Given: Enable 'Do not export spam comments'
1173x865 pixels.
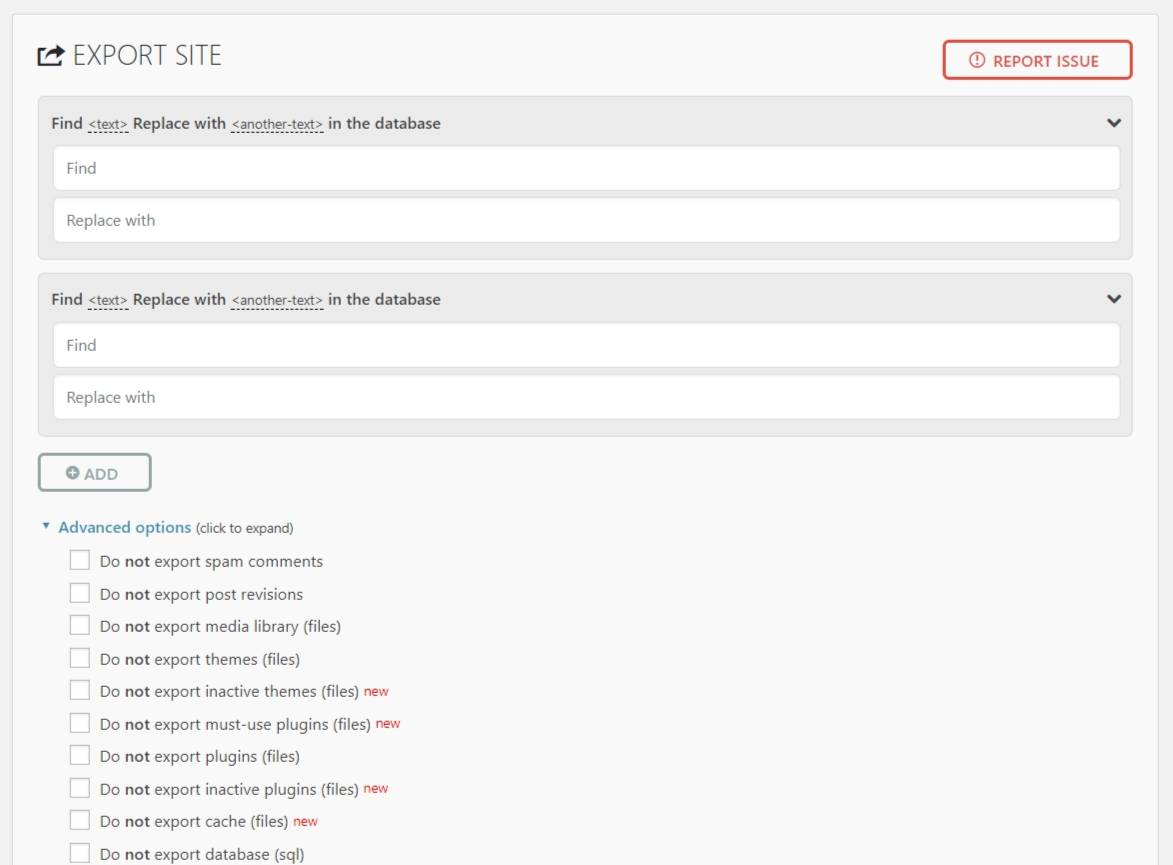Looking at the screenshot, I should tap(80, 560).
